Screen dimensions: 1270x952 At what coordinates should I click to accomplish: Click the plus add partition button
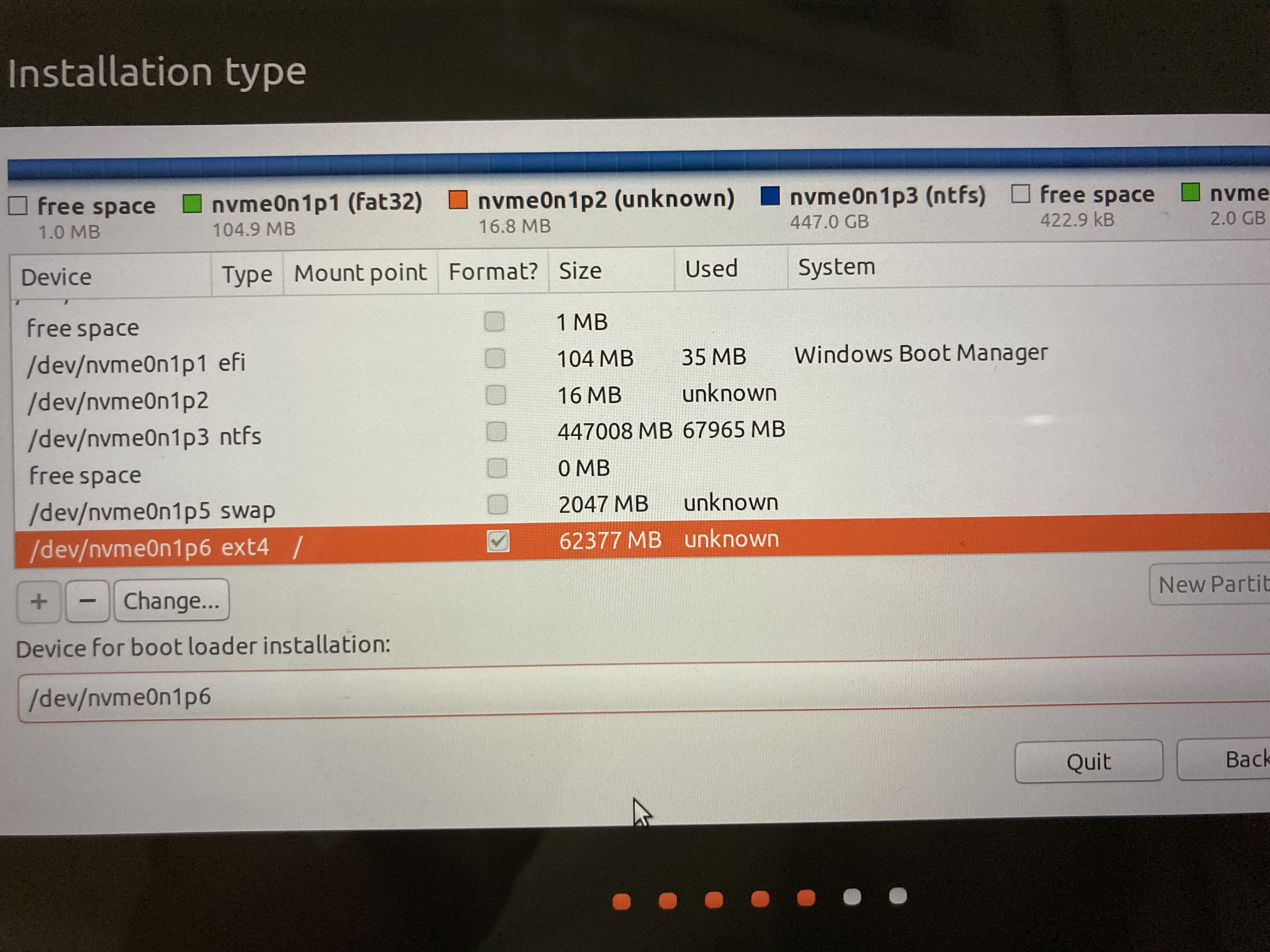39,601
